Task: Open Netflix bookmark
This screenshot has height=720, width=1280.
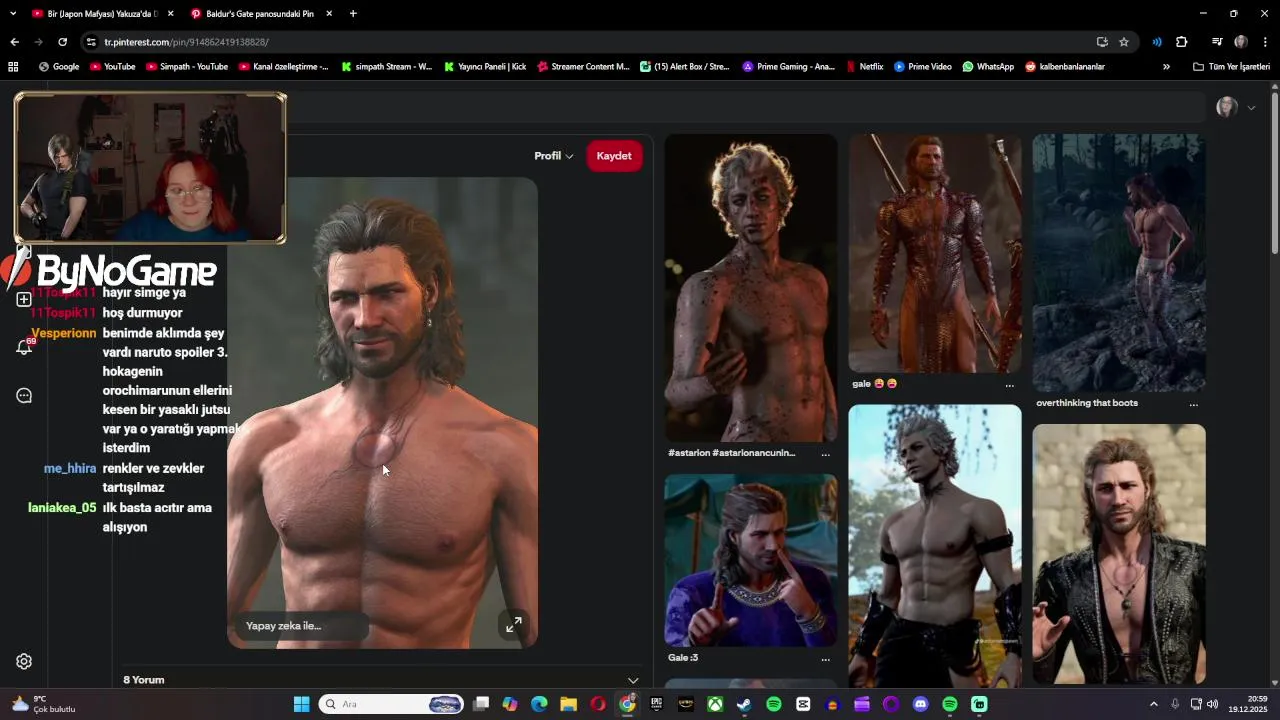Action: (864, 67)
